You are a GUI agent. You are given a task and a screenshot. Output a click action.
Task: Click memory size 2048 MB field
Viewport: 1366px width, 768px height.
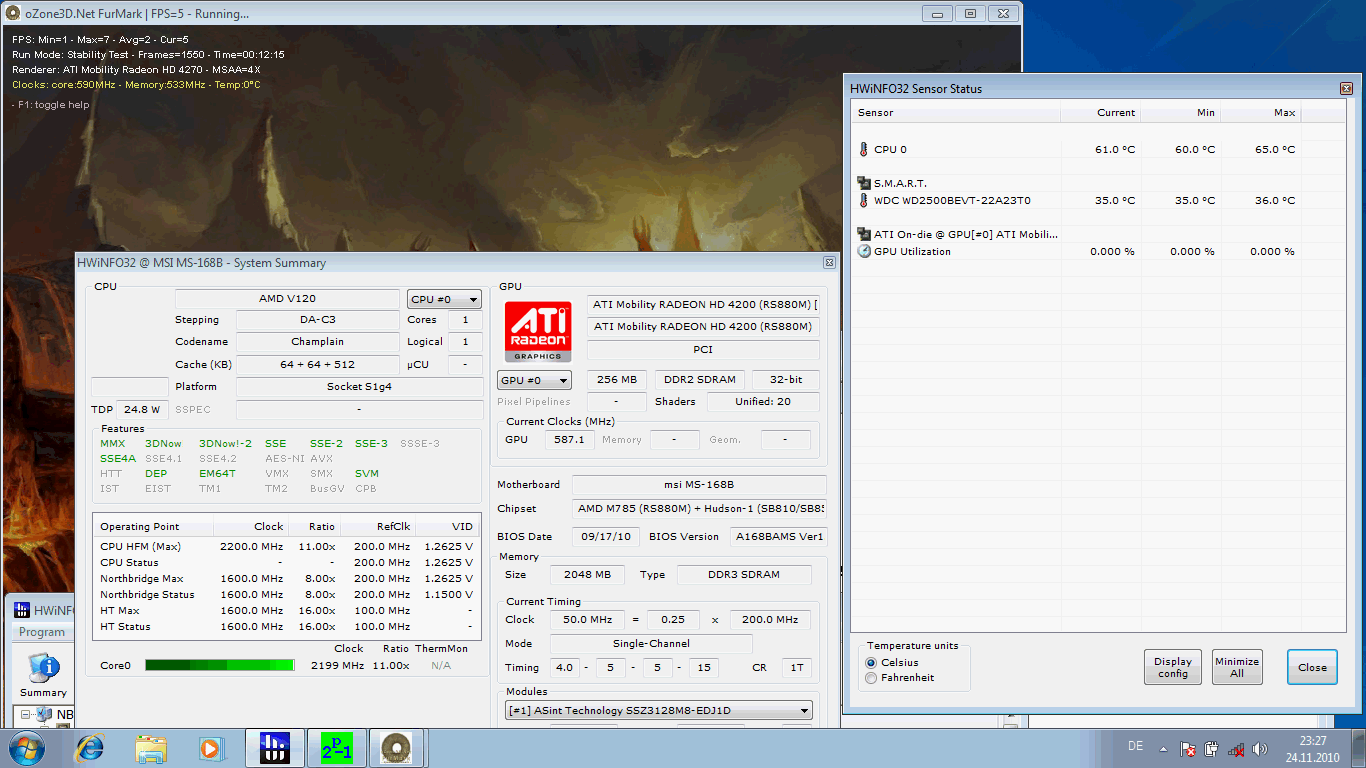[587, 575]
